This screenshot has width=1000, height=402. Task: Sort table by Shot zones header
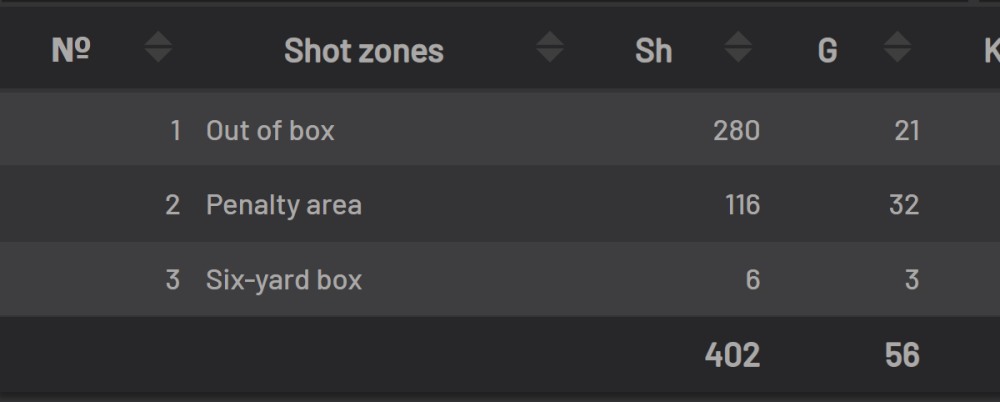click(363, 50)
